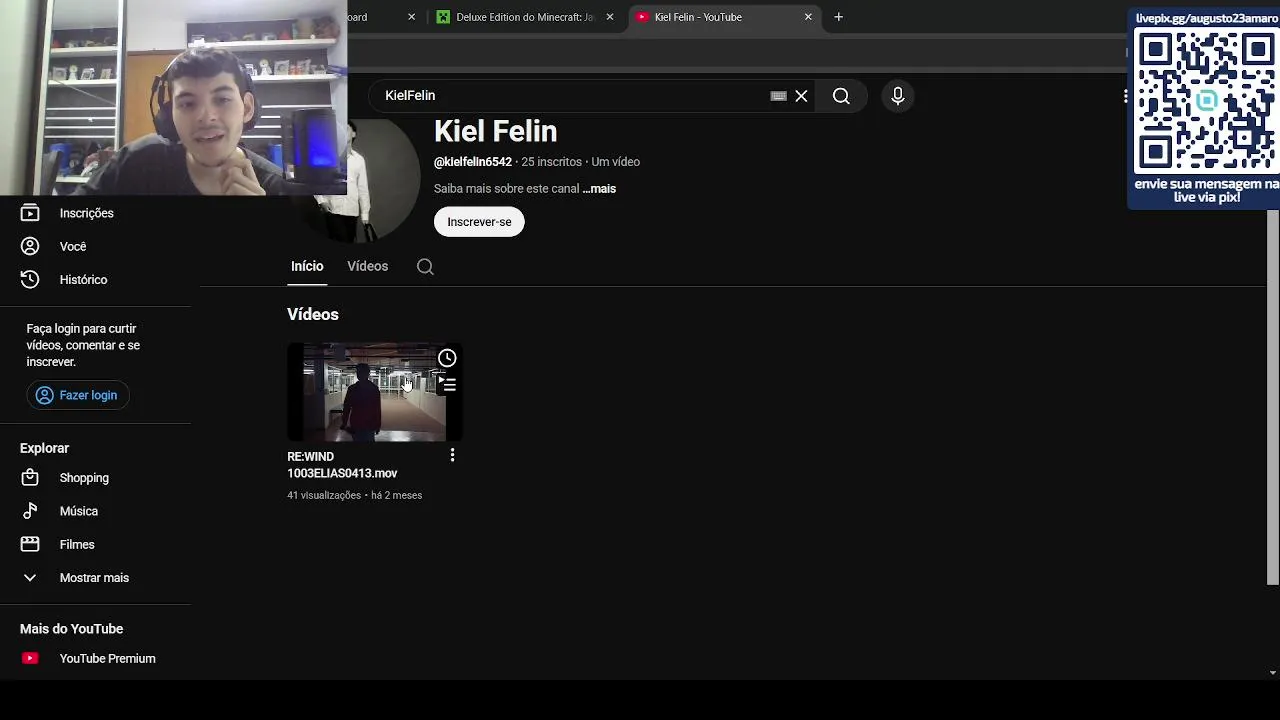Open the three-dot menu for RE:WIND video
The image size is (1280, 720).
click(452, 455)
